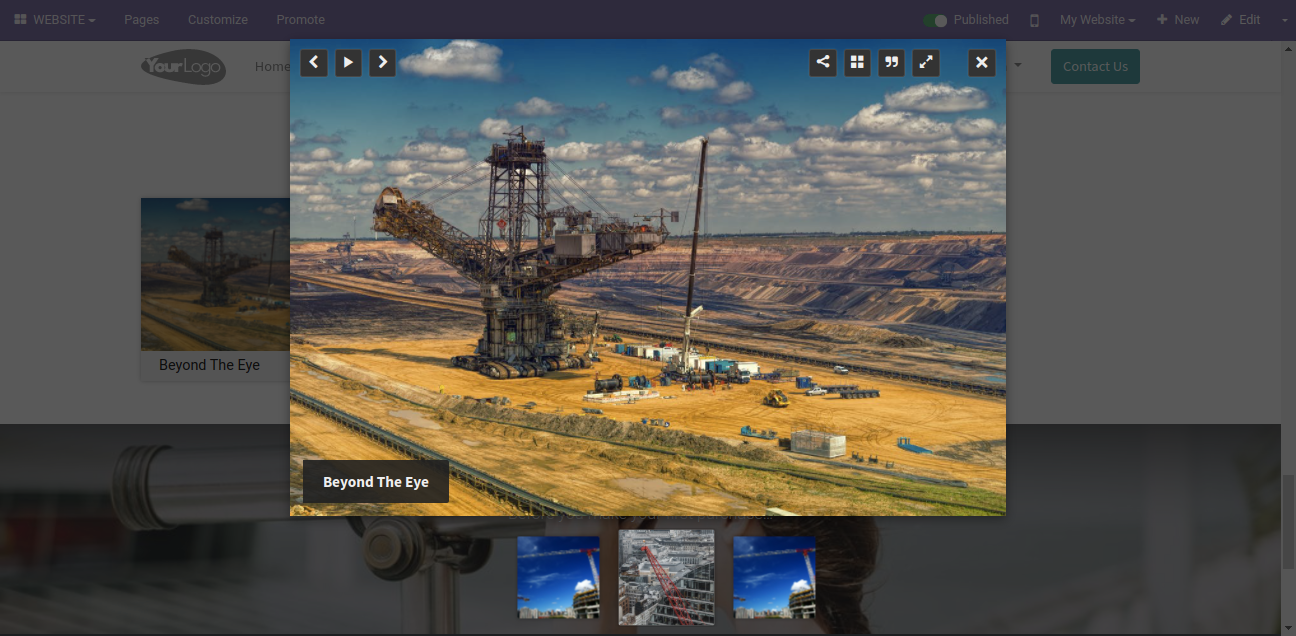Open the WEBSITE apps menu

[55, 20]
